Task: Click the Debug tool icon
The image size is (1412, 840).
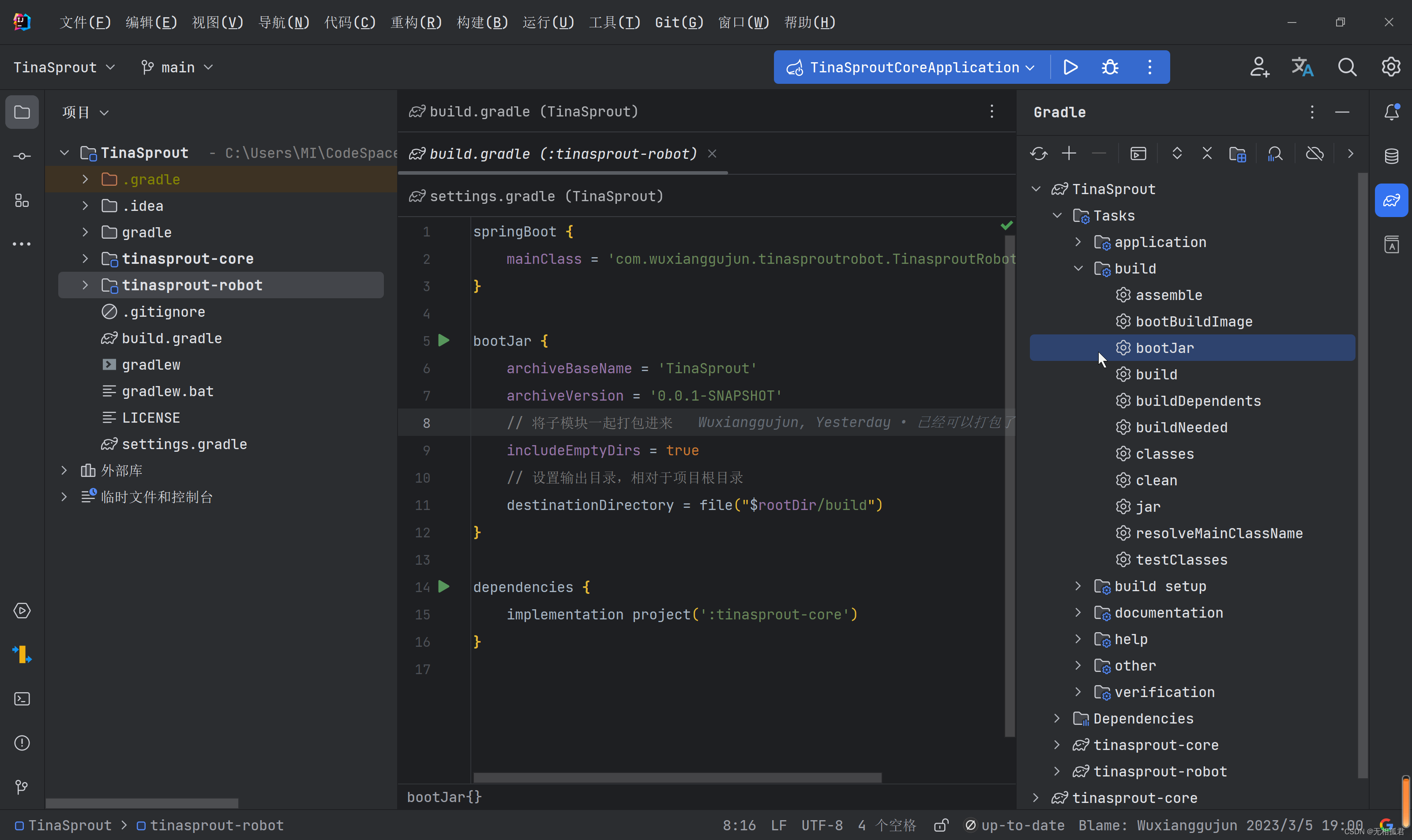Action: click(1110, 67)
